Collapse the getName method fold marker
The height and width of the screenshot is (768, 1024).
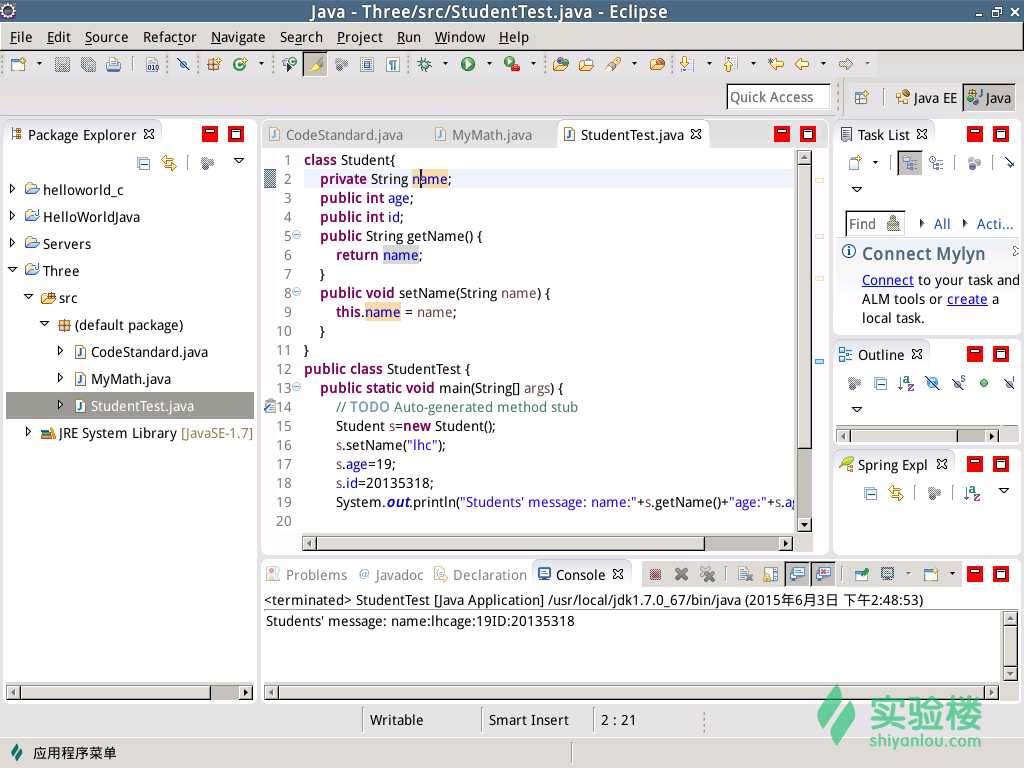click(x=296, y=234)
